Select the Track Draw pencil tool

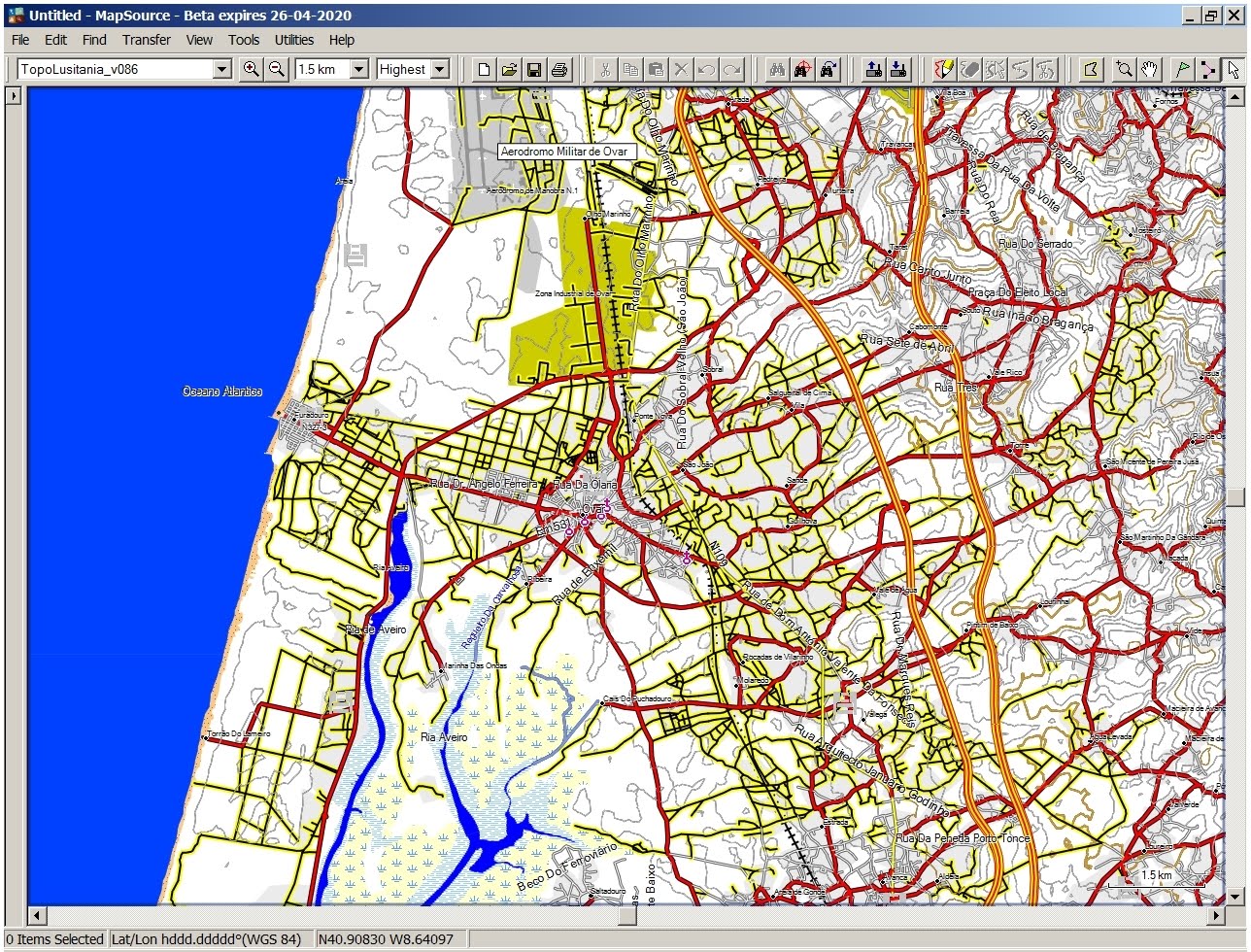944,69
